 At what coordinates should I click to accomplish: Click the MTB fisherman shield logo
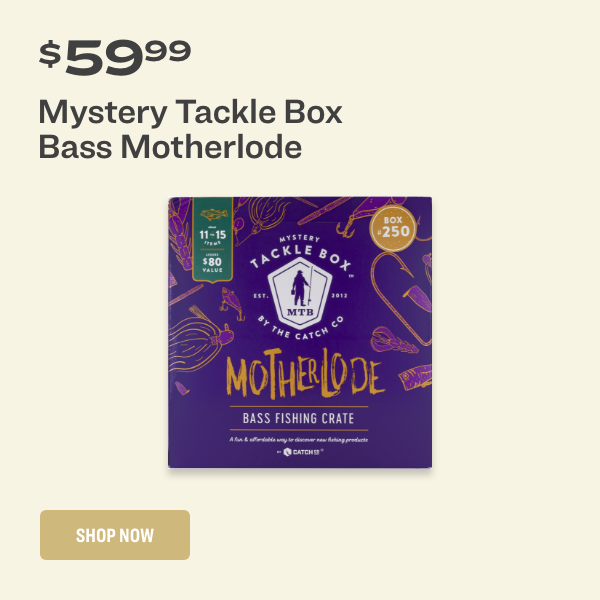[x=300, y=293]
